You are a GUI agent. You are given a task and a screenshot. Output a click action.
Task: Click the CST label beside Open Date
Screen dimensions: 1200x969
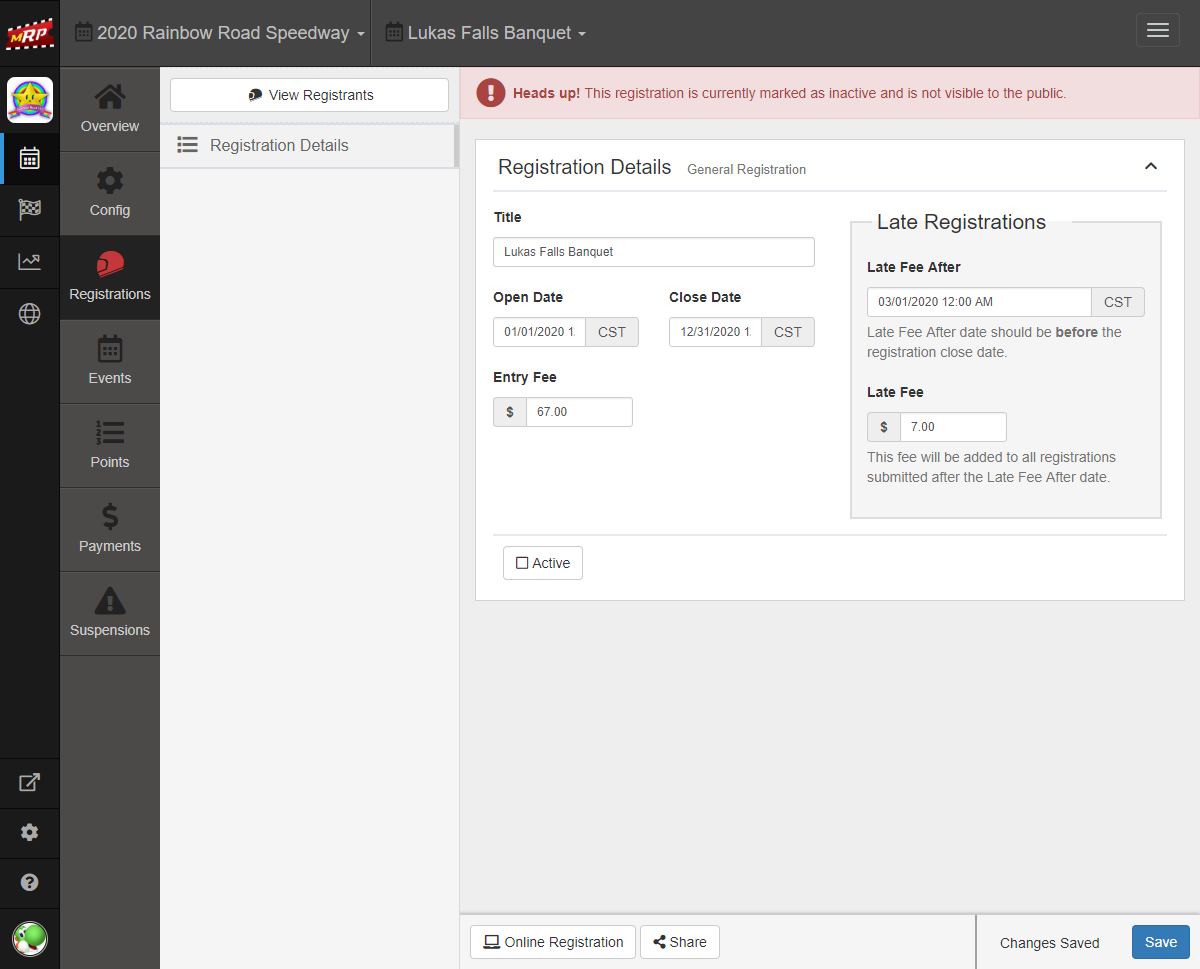[612, 332]
